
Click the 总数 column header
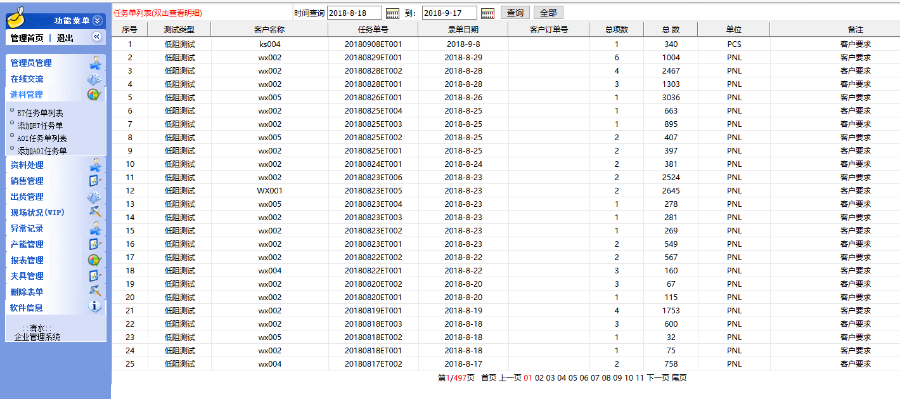click(670, 29)
